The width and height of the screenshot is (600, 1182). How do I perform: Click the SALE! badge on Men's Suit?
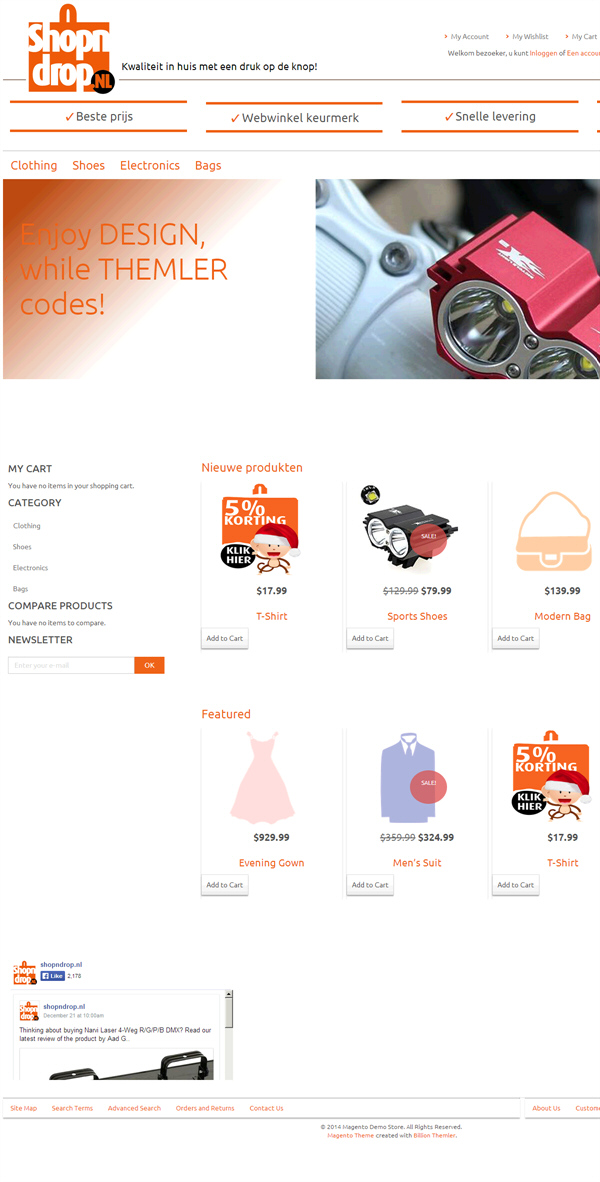(429, 784)
